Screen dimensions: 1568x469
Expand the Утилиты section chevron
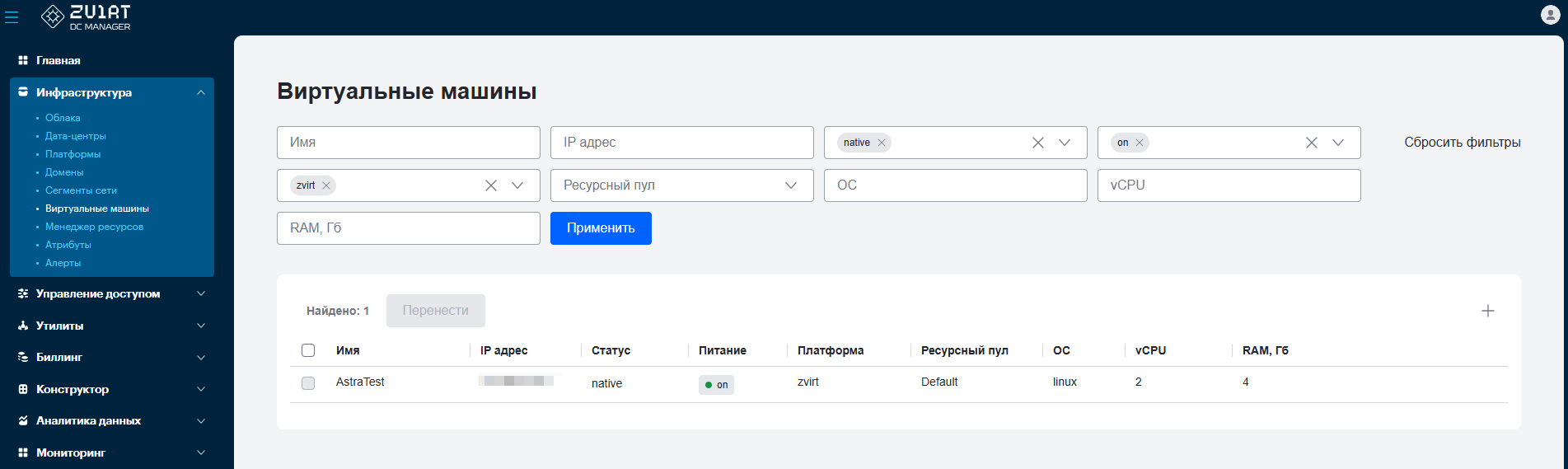201,326
